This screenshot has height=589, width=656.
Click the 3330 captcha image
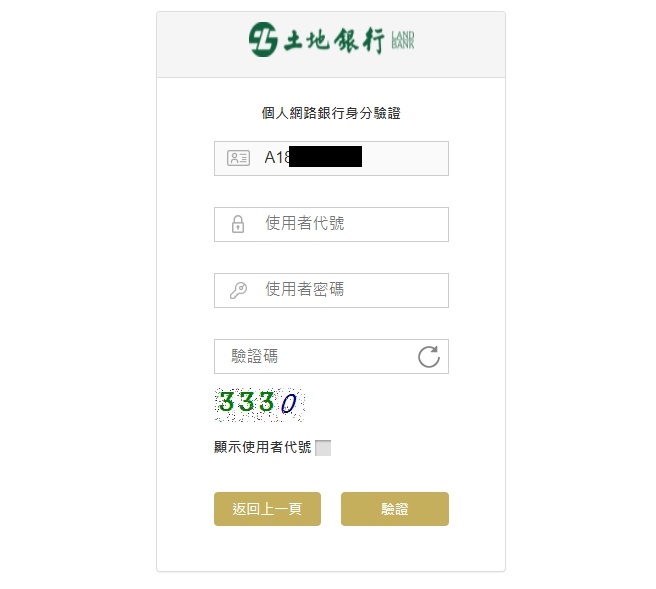[259, 404]
